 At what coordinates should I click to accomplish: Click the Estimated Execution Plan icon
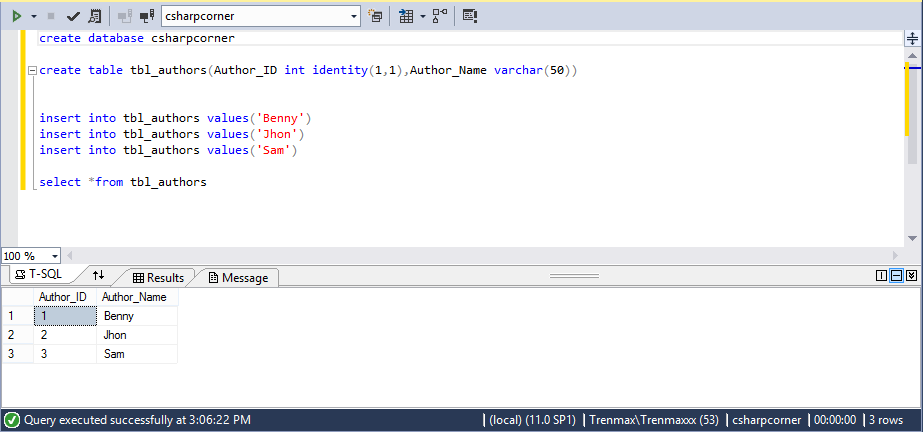click(94, 16)
